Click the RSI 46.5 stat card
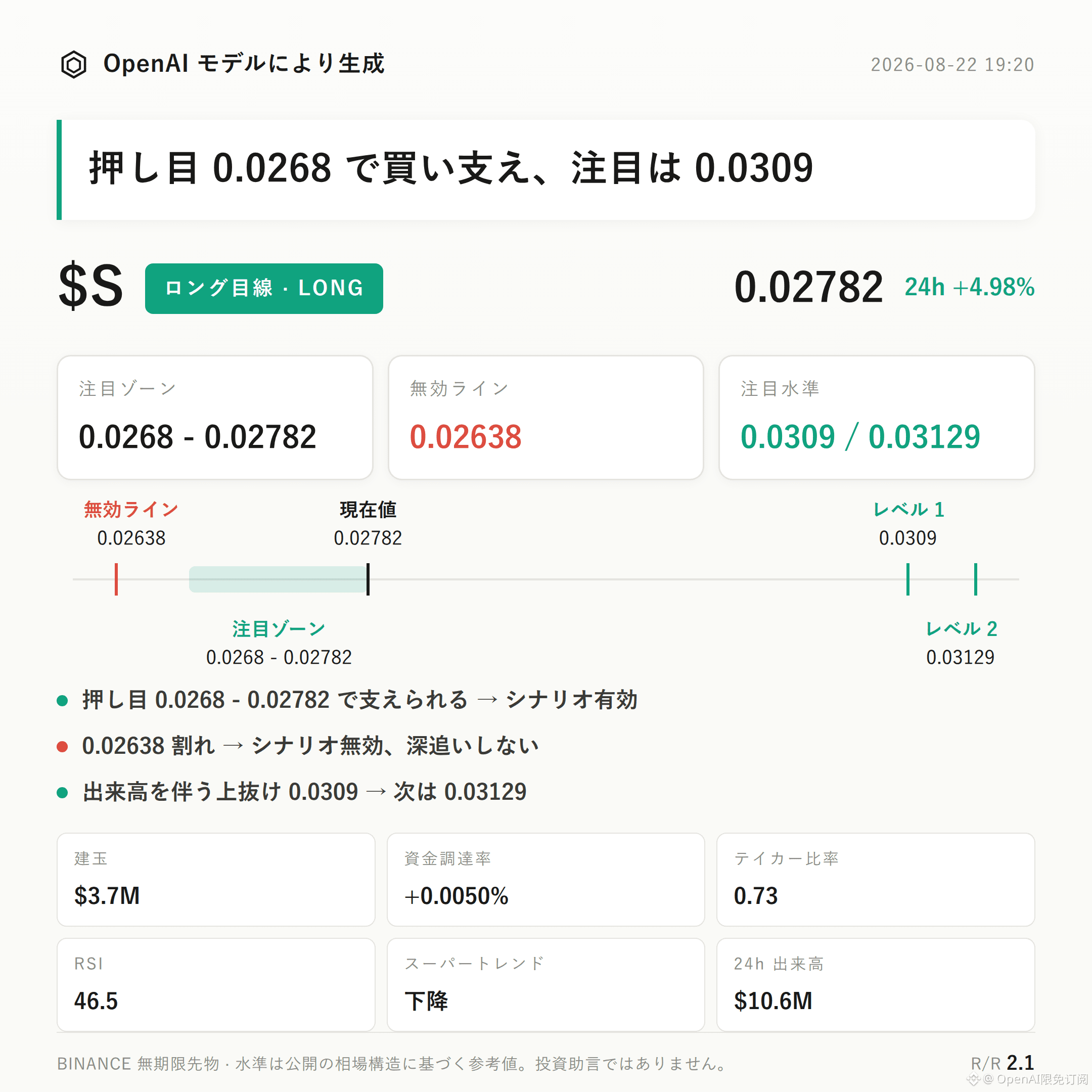This screenshot has height=1092, width=1092. click(216, 985)
